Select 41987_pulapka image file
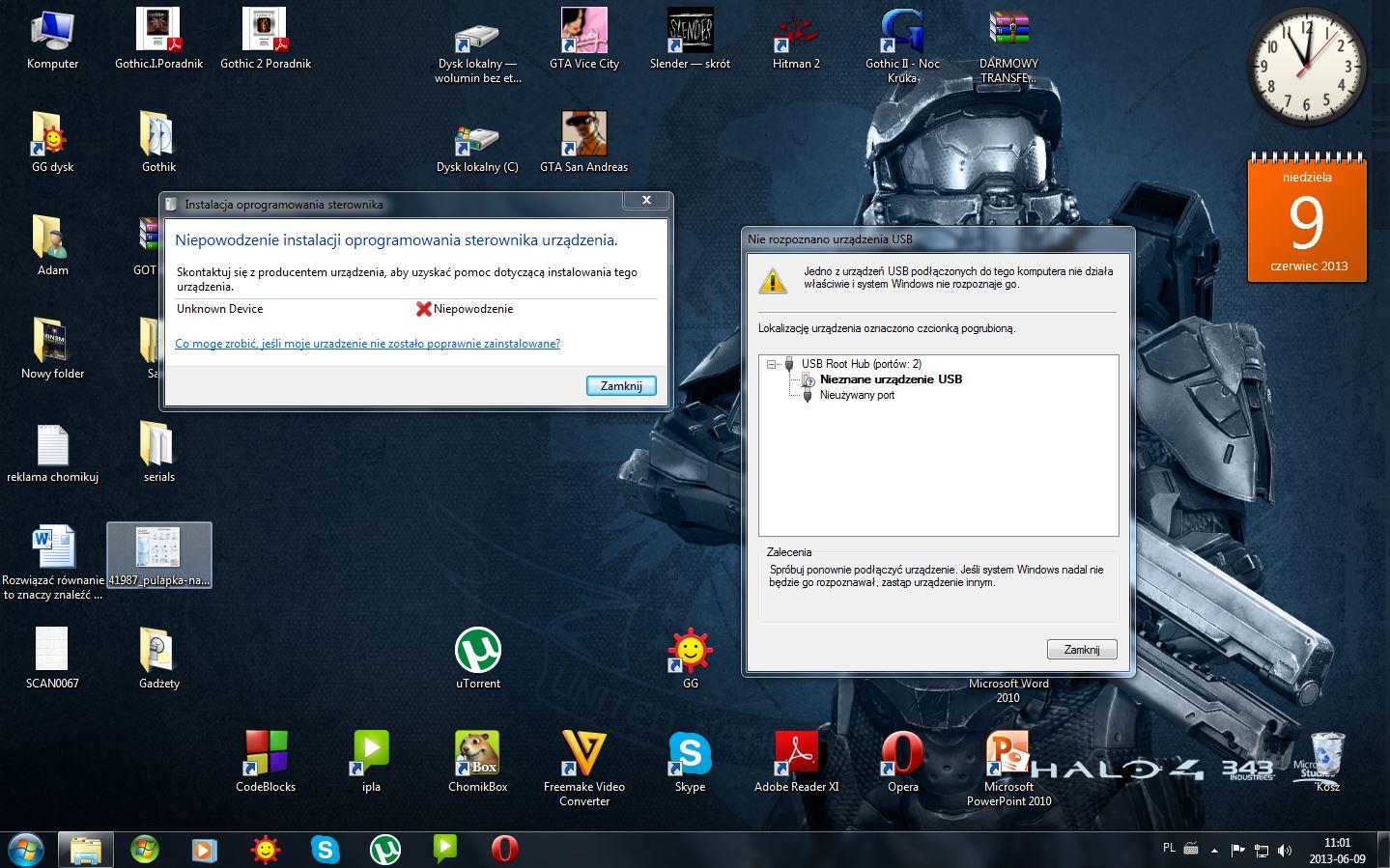This screenshot has height=868, width=1390. 158,555
